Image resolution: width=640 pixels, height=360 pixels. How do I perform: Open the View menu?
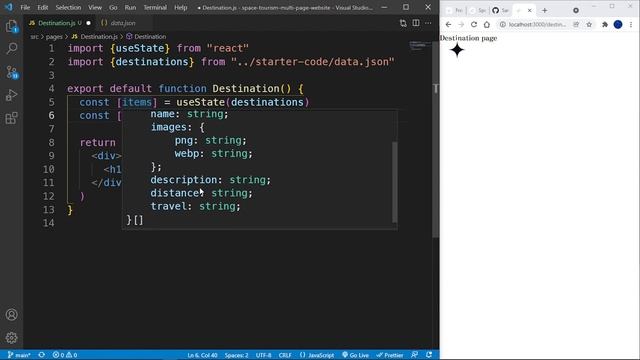pyautogui.click(x=95, y=7)
